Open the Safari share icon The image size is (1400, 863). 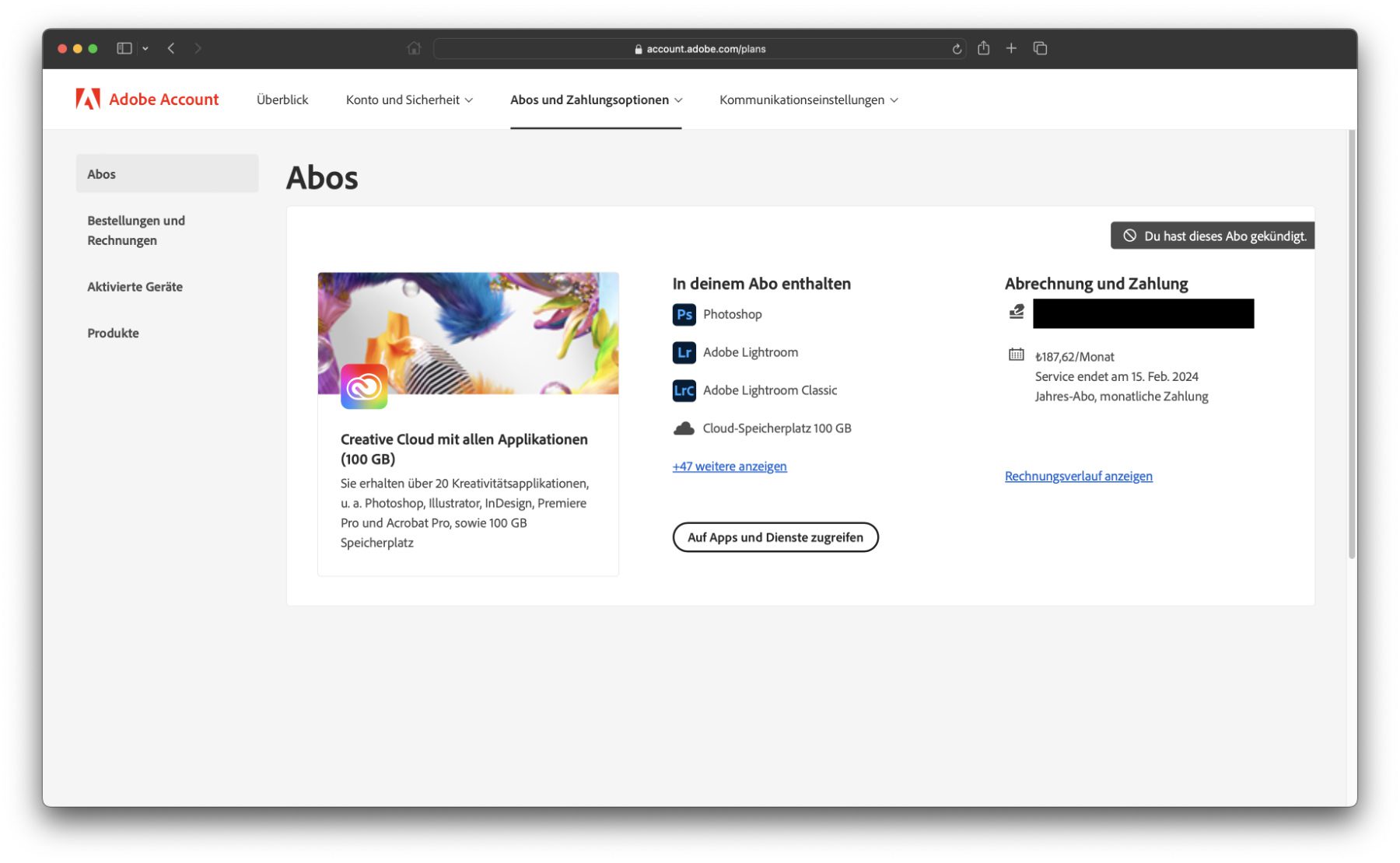click(x=984, y=48)
